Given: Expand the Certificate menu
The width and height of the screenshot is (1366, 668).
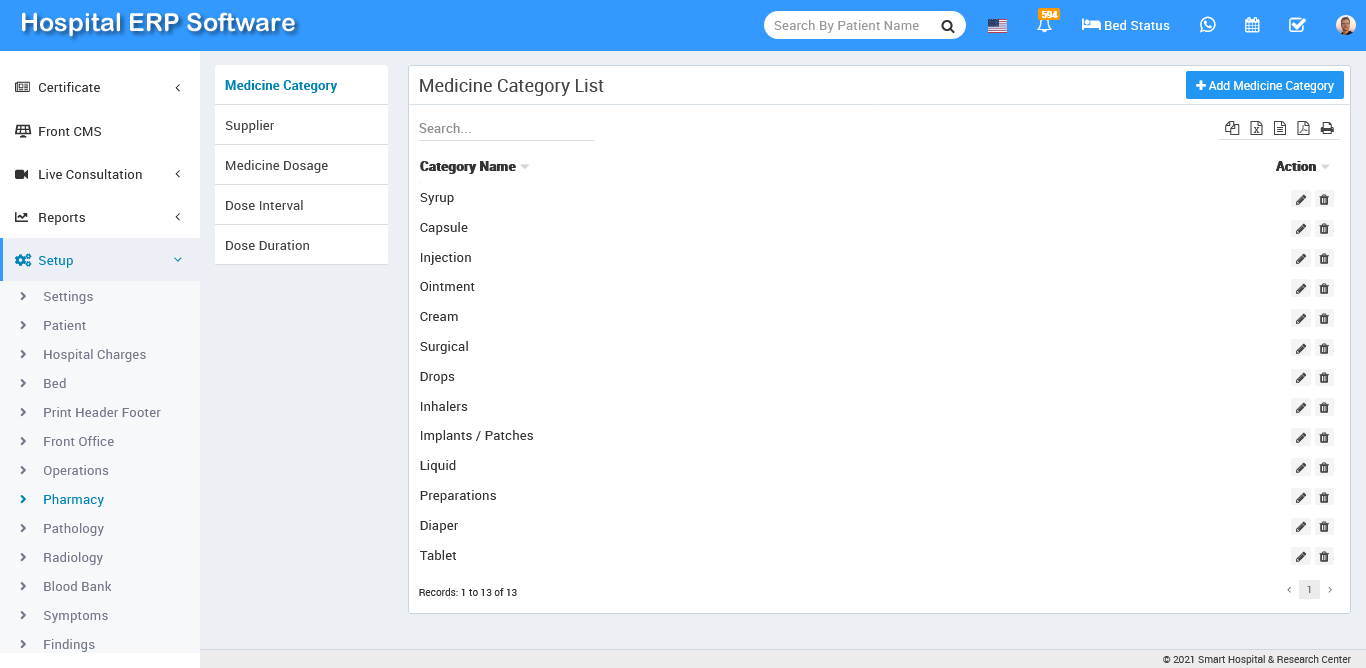Looking at the screenshot, I should (x=100, y=87).
